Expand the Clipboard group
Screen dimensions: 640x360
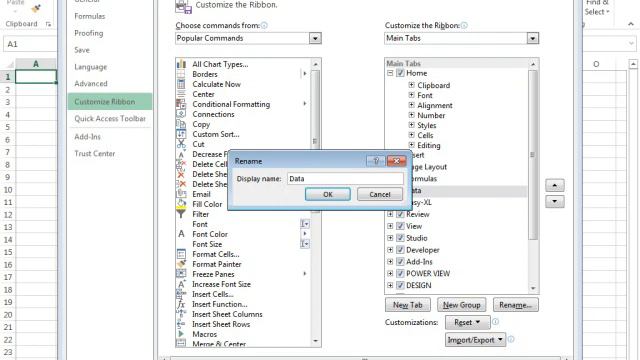click(411, 85)
